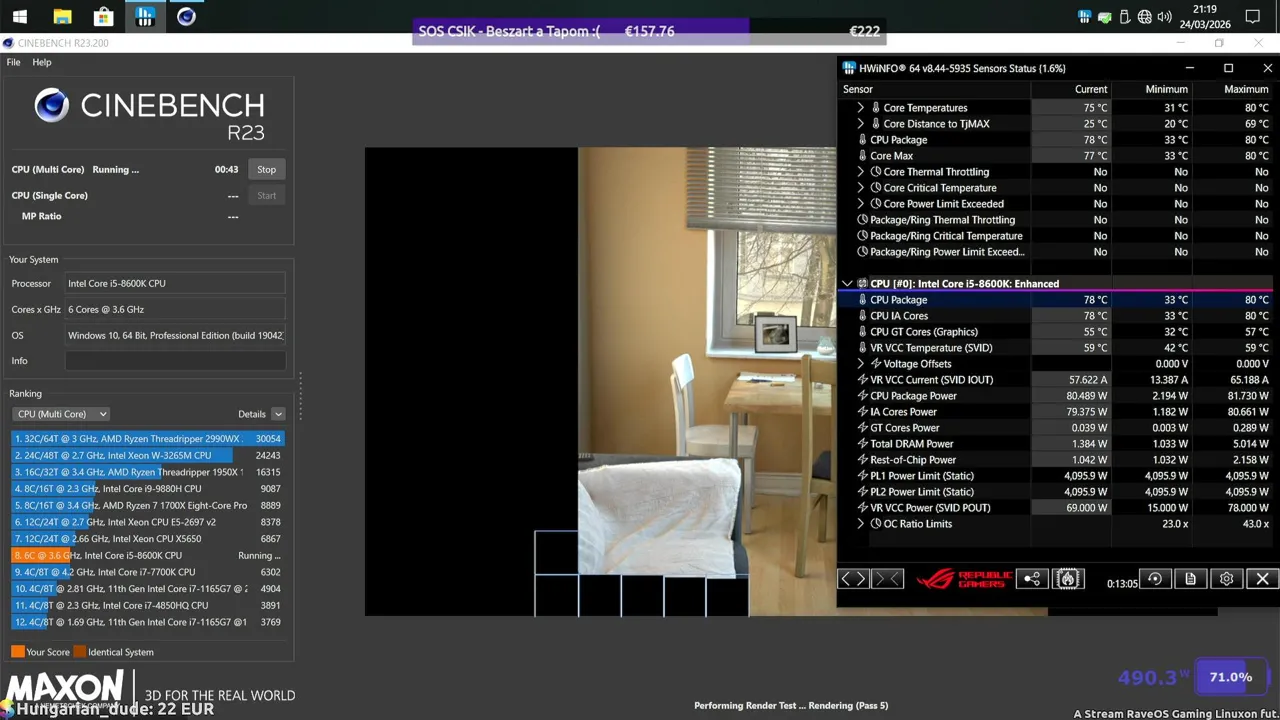The height and width of the screenshot is (720, 1280).
Task: Select the Total DRAM Power row
Action: coord(1055,444)
